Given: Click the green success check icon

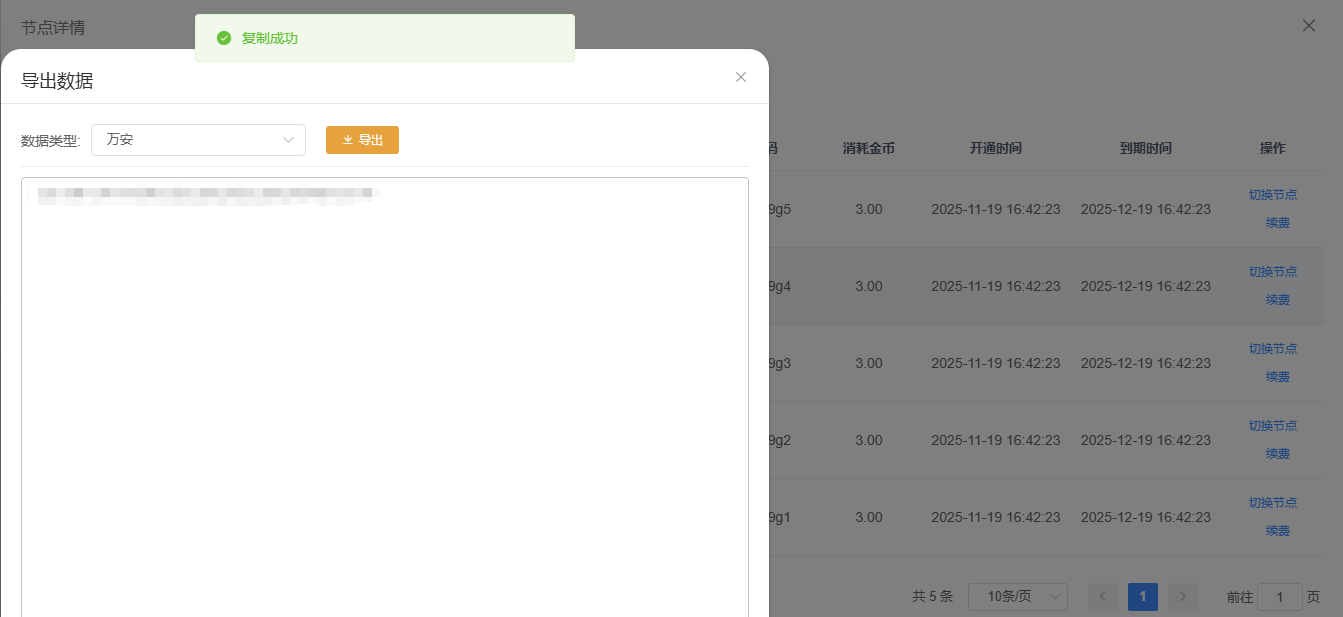Looking at the screenshot, I should tap(224, 38).
